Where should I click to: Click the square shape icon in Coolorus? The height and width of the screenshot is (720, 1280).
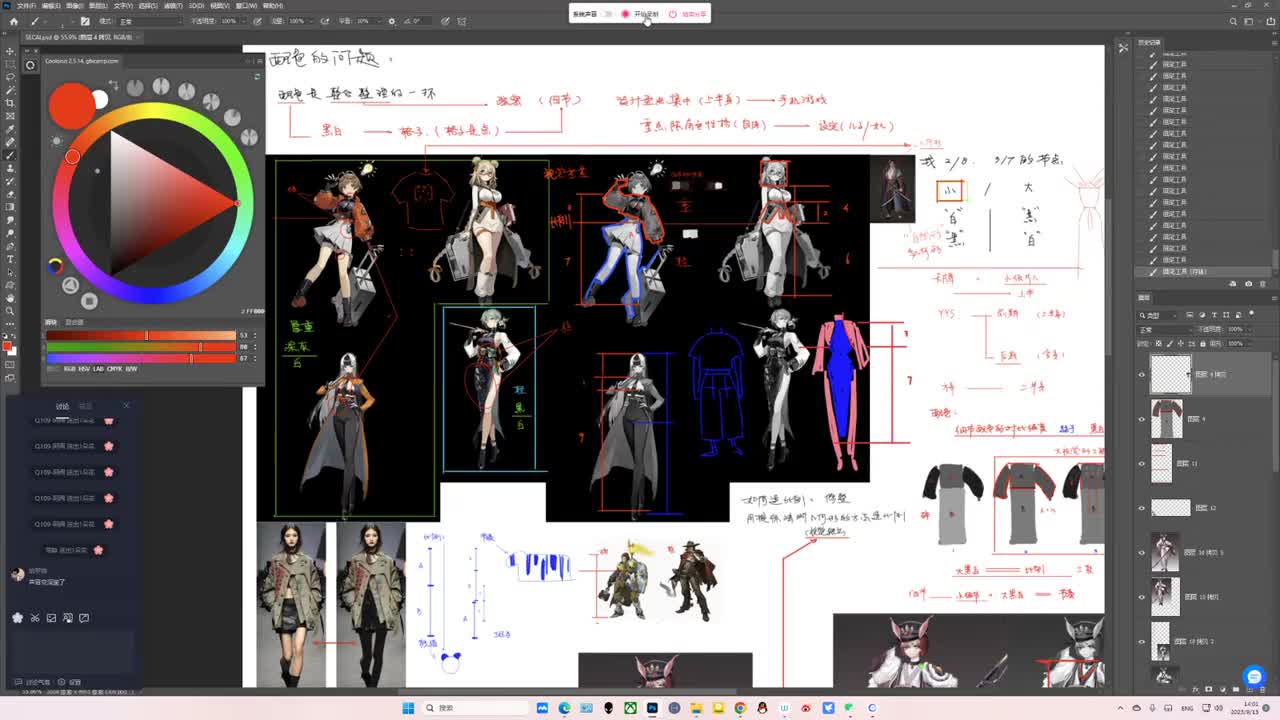click(89, 300)
